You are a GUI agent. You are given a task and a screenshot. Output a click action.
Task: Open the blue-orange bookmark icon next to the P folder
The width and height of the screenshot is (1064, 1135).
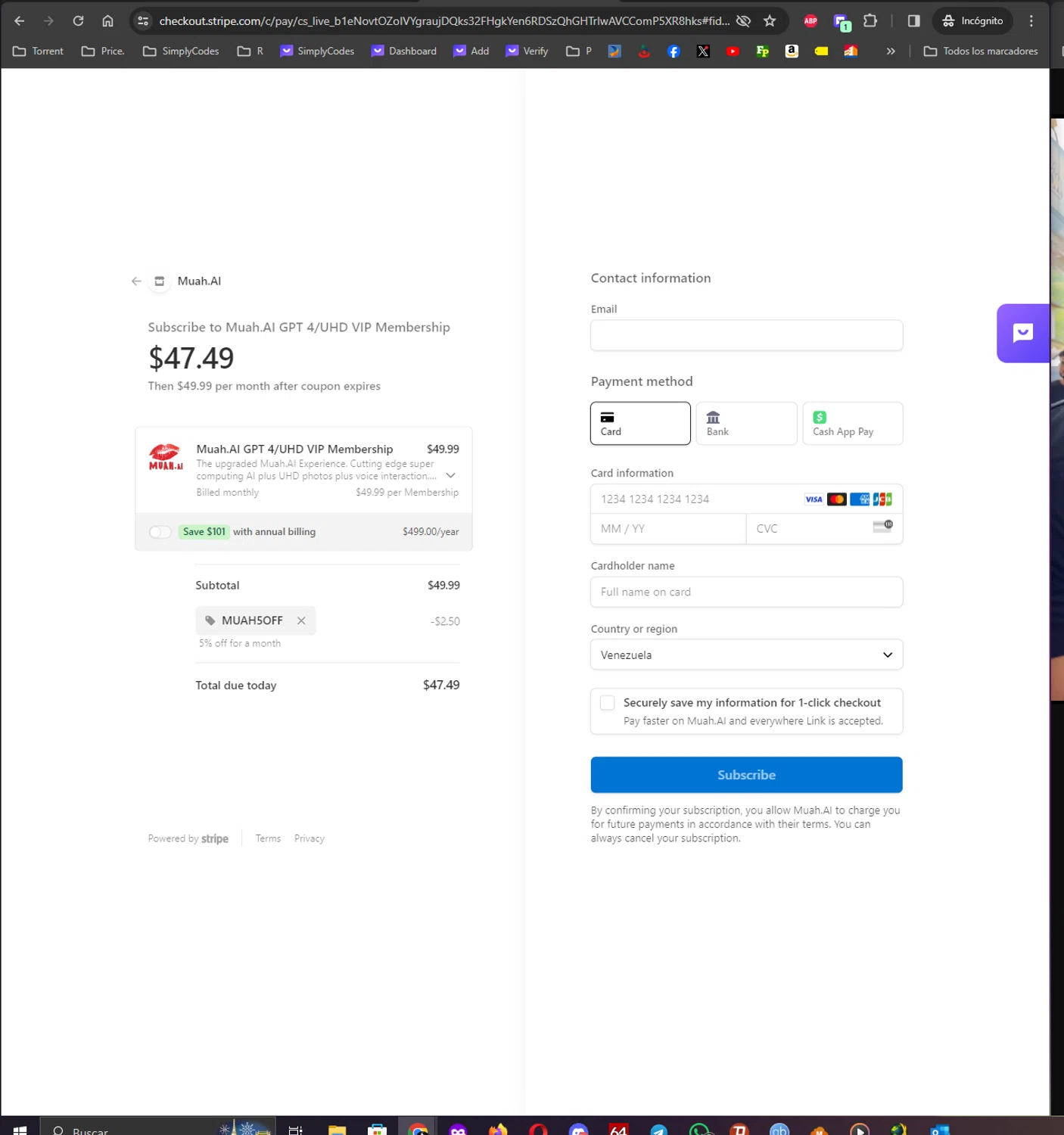[x=614, y=51]
